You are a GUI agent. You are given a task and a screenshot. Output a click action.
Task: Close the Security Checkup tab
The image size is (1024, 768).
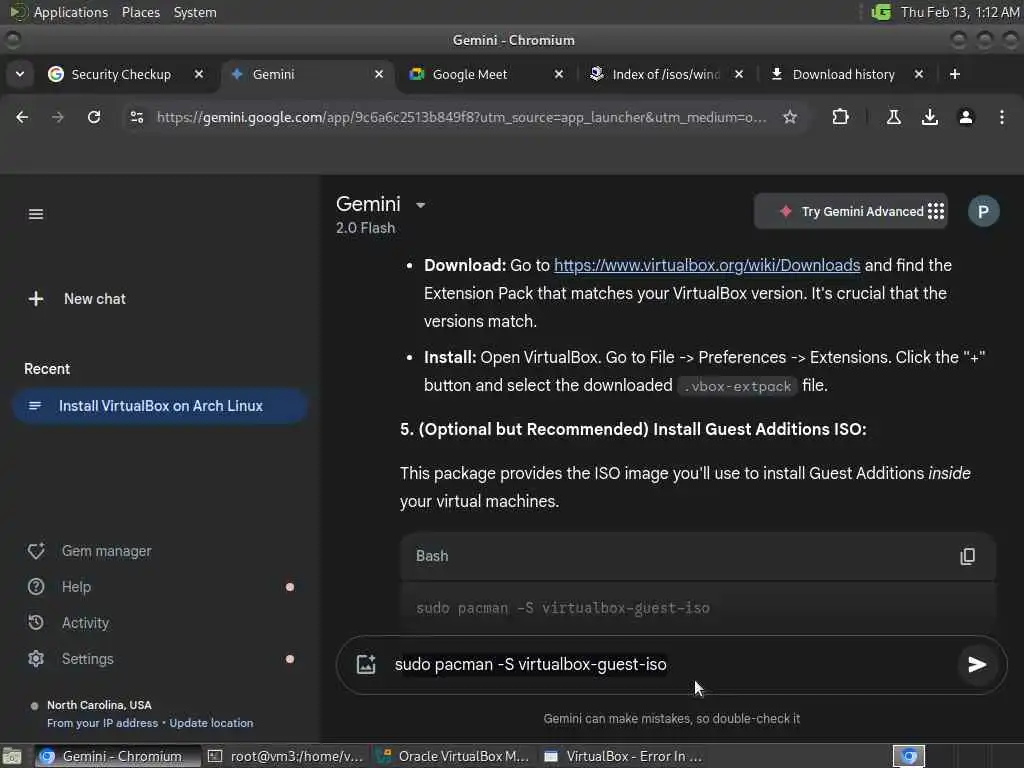pos(199,74)
